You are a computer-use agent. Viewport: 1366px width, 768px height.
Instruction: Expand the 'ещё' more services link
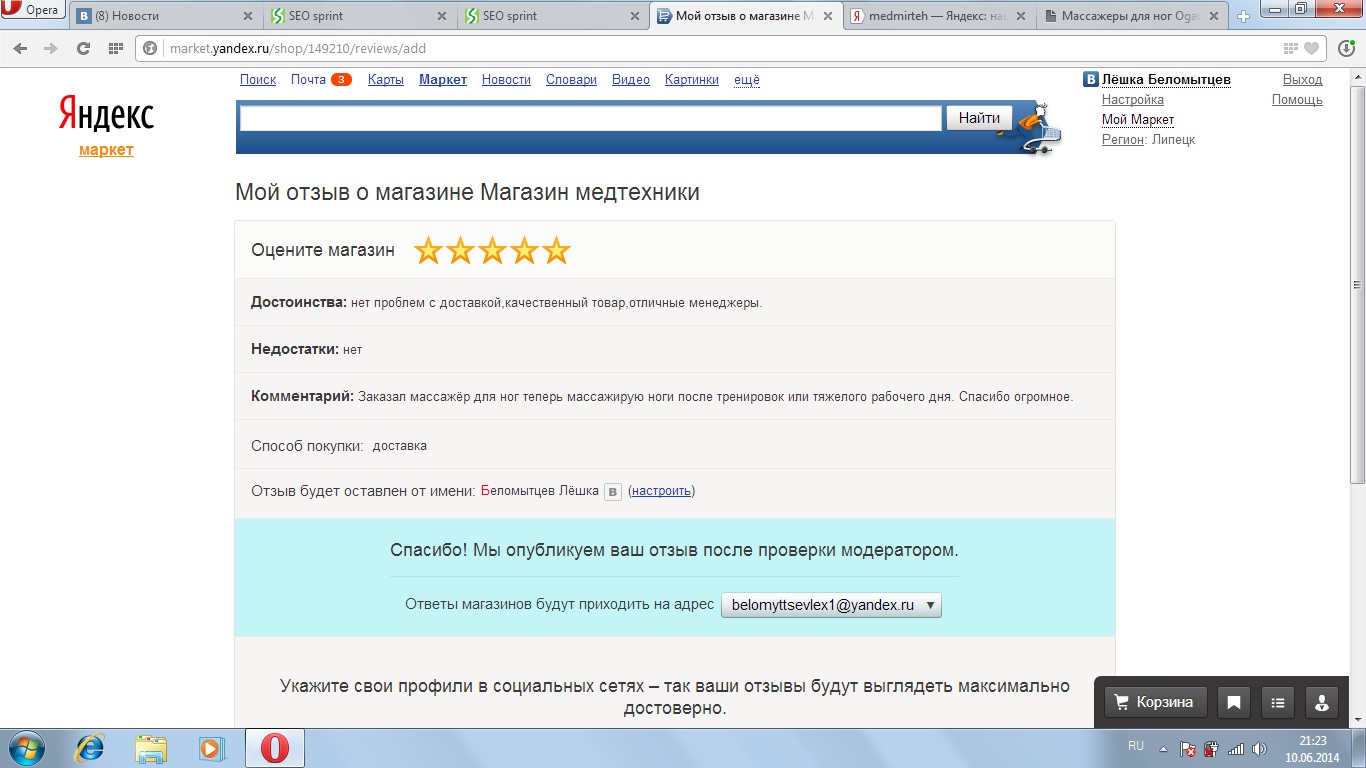click(747, 80)
